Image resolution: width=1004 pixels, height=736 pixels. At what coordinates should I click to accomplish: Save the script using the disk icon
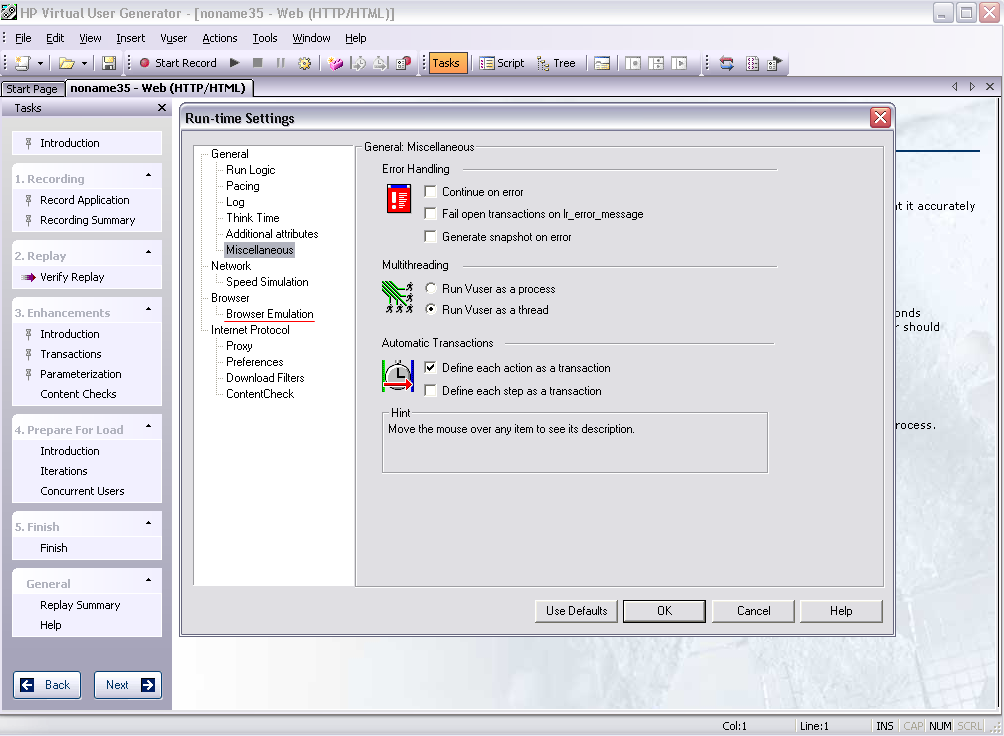click(109, 63)
